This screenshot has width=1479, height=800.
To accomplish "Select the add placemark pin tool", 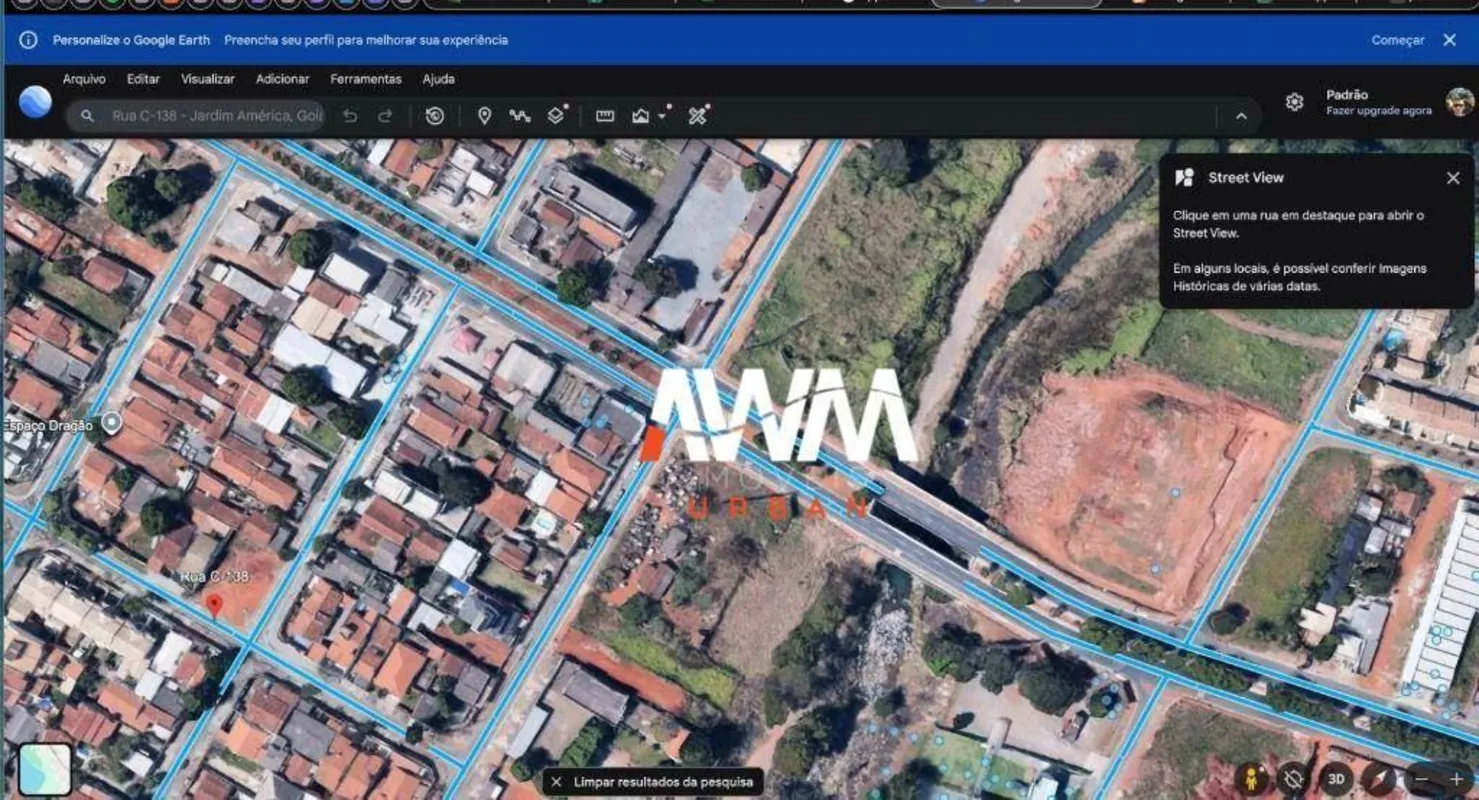I will (x=484, y=116).
